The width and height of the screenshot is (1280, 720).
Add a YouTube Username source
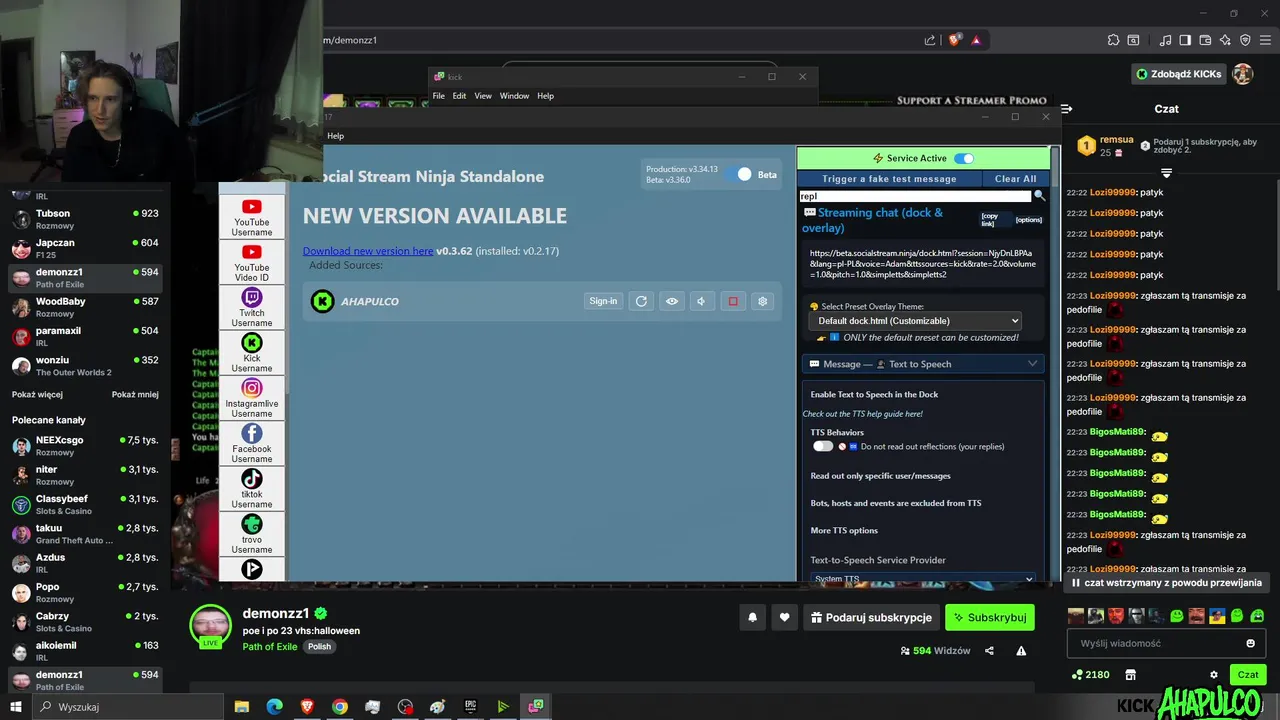[252, 217]
